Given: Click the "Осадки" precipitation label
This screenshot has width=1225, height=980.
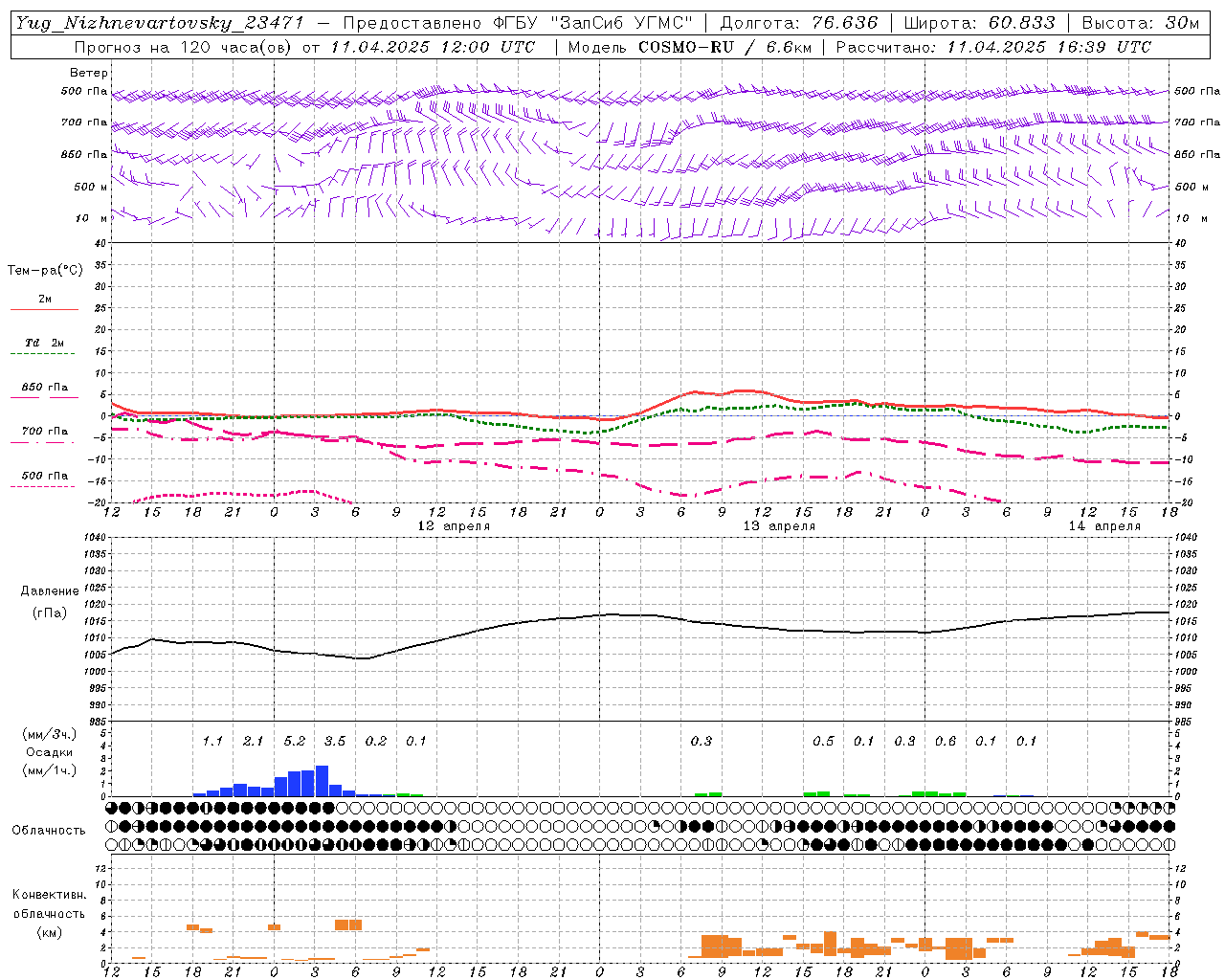Looking at the screenshot, I should click(x=50, y=752).
